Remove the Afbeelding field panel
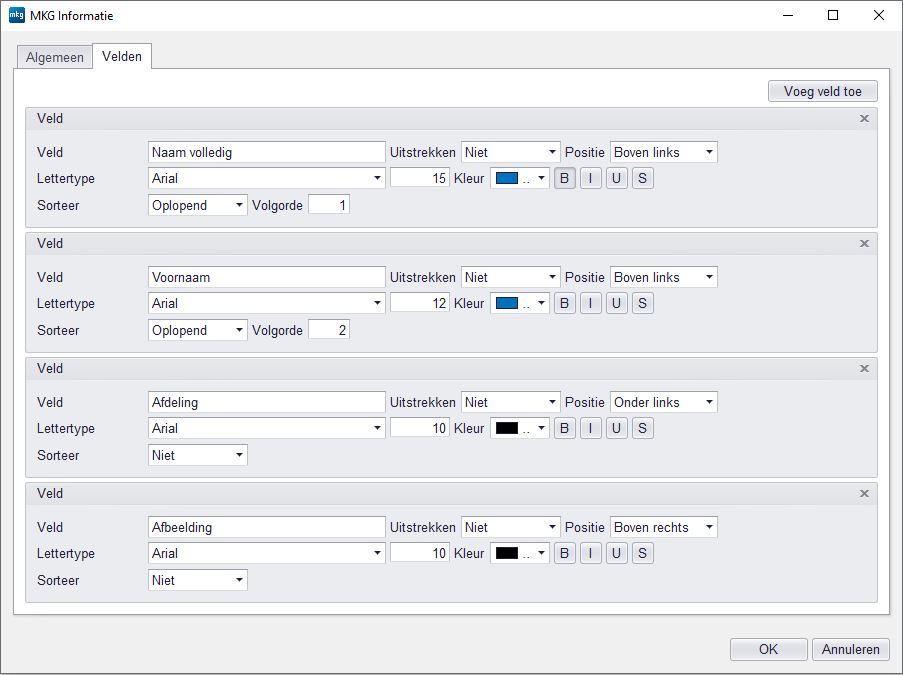Screen dimensions: 903x675 coord(864,493)
